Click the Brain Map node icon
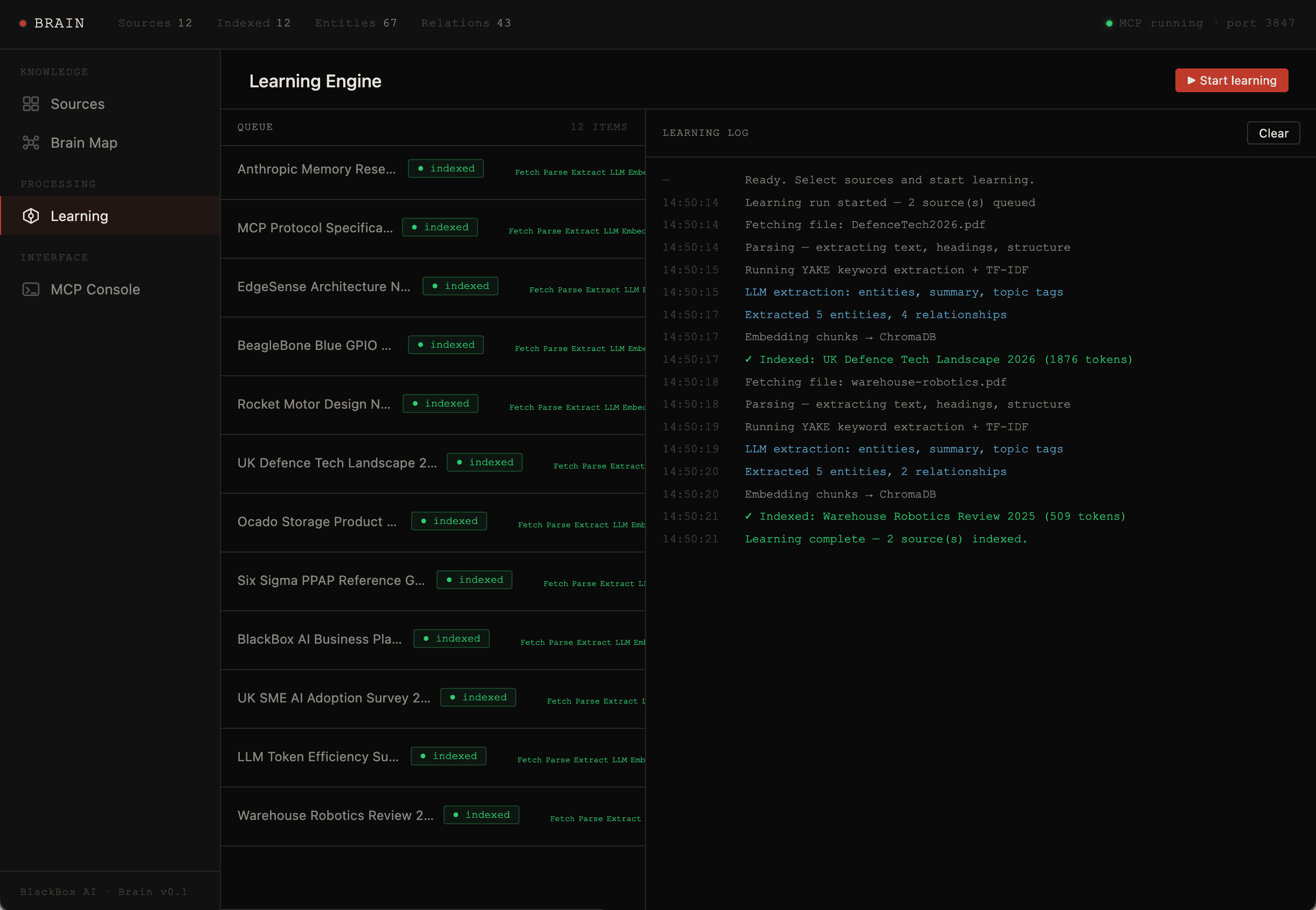 pos(31,142)
